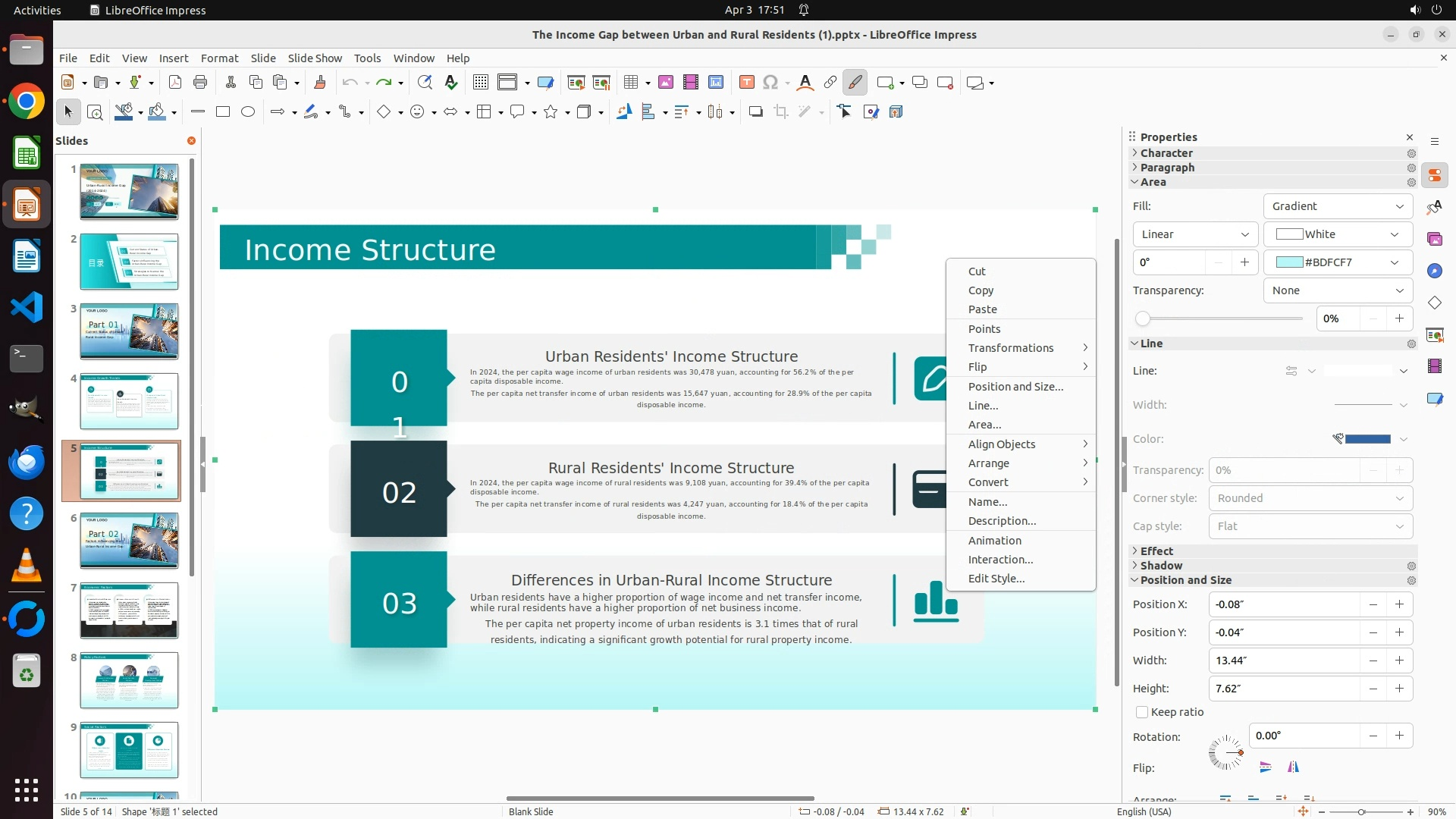Click the Display Grid toolbar icon
The image size is (1456, 819).
point(480,83)
